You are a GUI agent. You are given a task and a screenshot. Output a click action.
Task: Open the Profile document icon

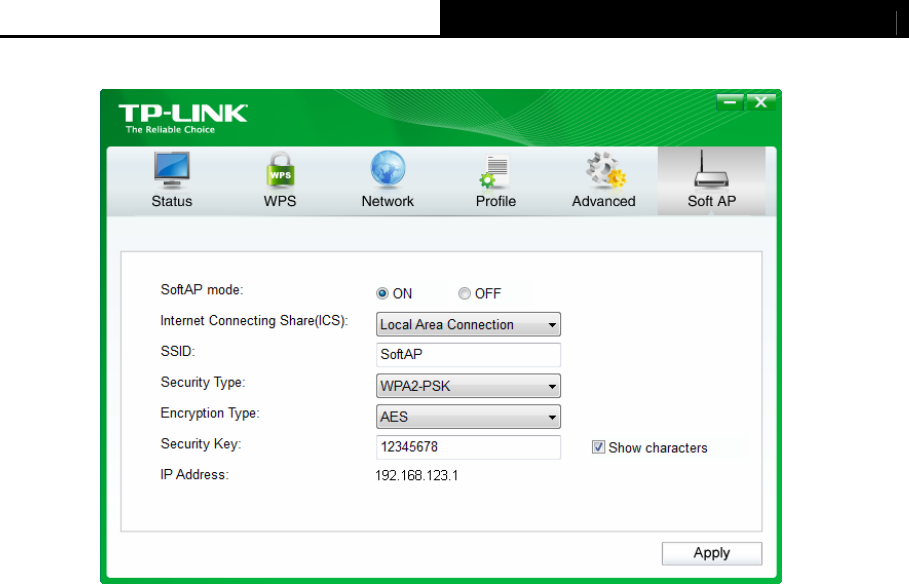tap(495, 172)
